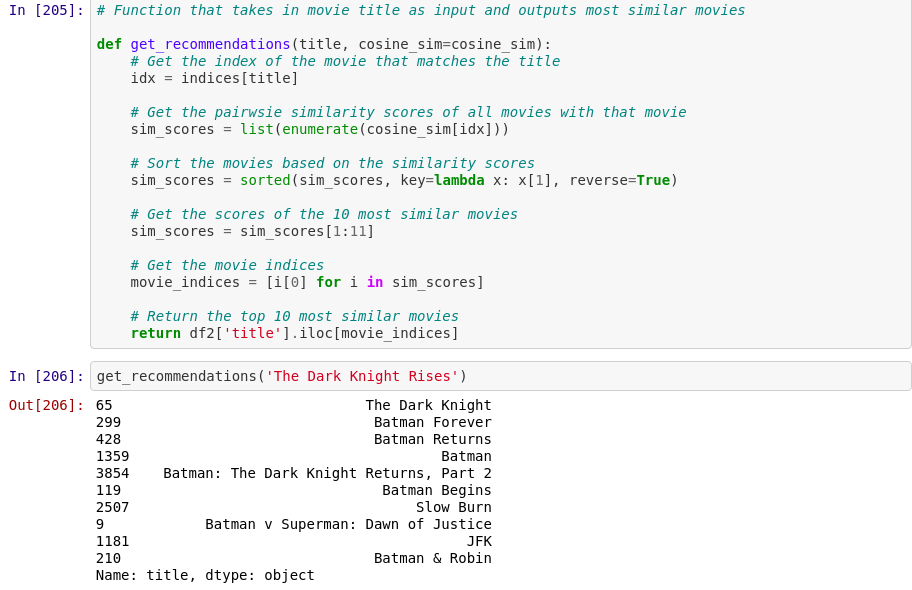Click the Out[206] output prompt

click(x=46, y=406)
